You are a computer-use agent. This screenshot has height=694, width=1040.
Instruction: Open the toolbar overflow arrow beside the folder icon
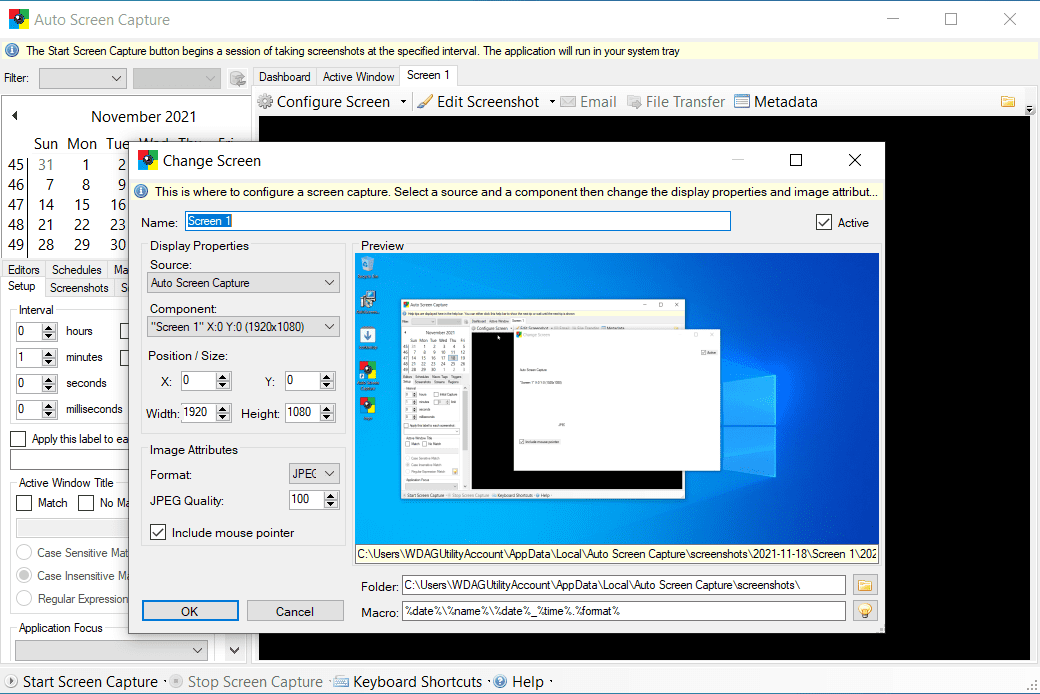tap(1029, 109)
